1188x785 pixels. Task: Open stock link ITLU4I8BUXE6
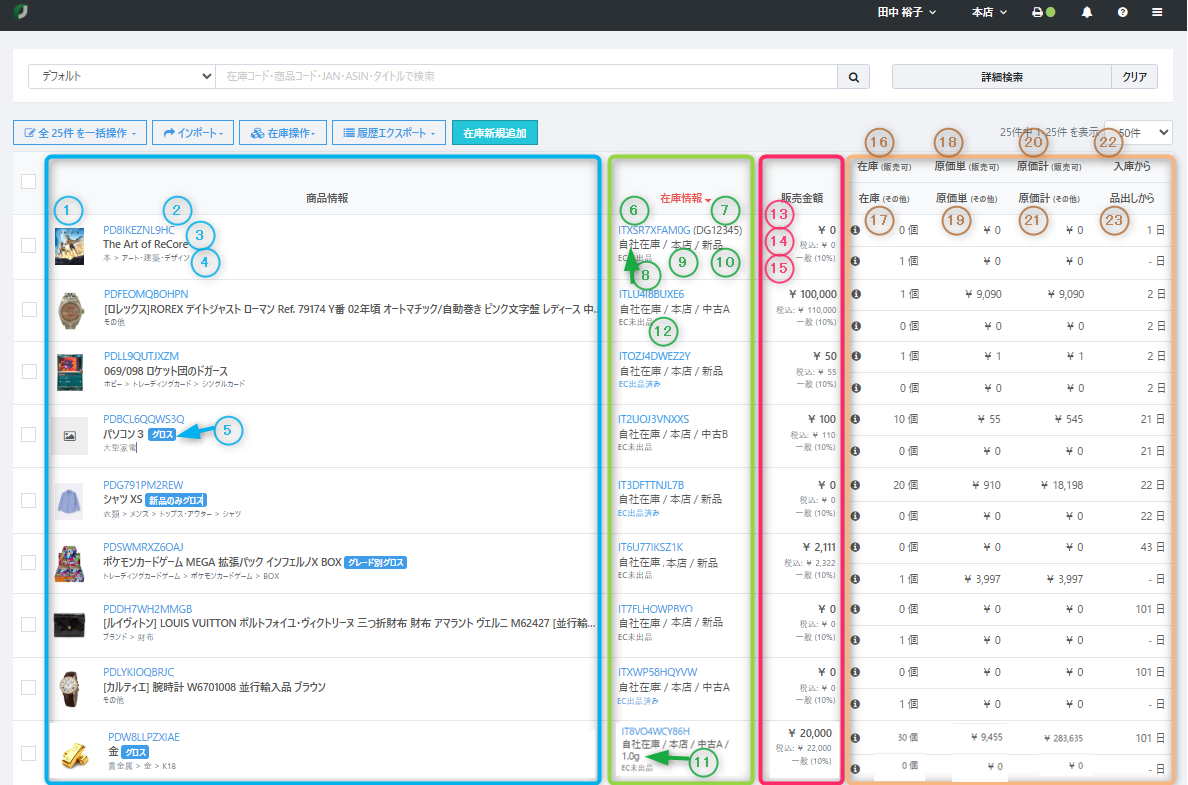(x=652, y=294)
